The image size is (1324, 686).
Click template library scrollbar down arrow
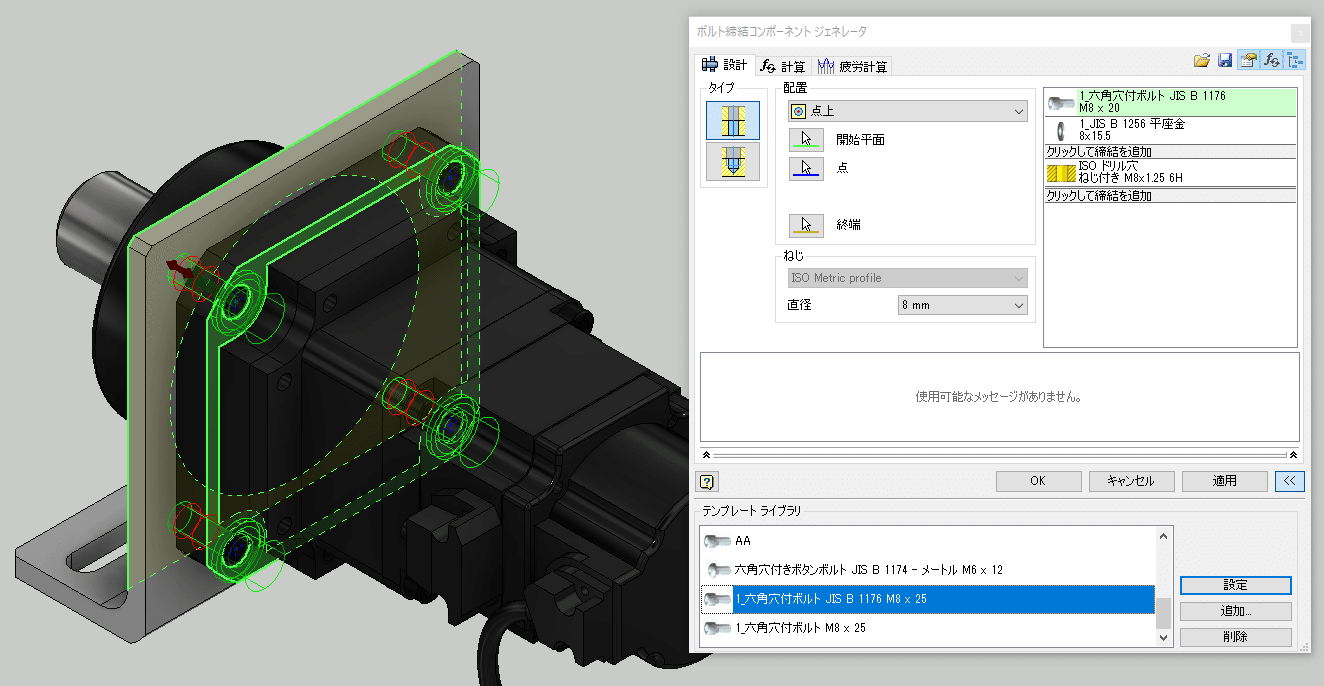point(1163,637)
